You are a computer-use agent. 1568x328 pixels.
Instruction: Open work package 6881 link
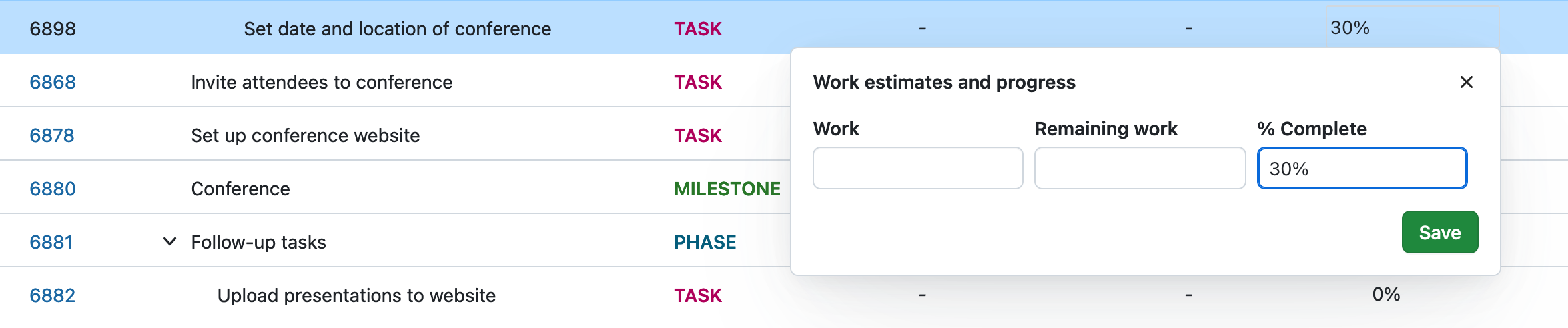coord(51,242)
